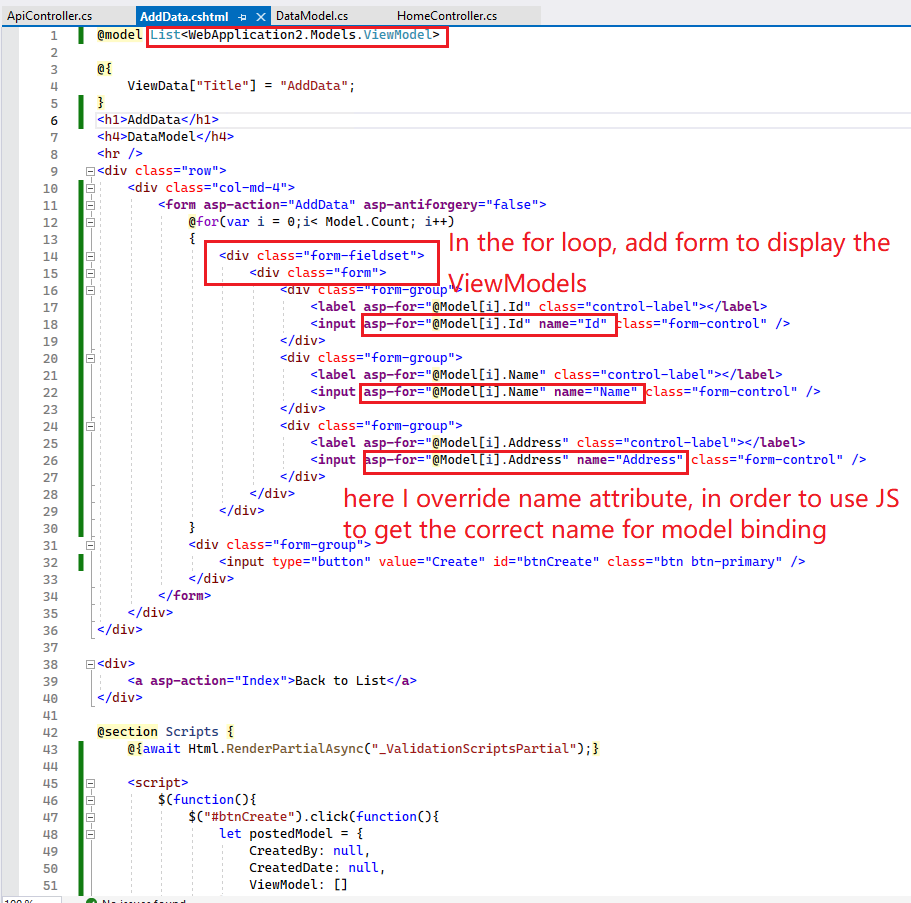Click line number 6 in gutter
911x903 pixels.
[54, 120]
